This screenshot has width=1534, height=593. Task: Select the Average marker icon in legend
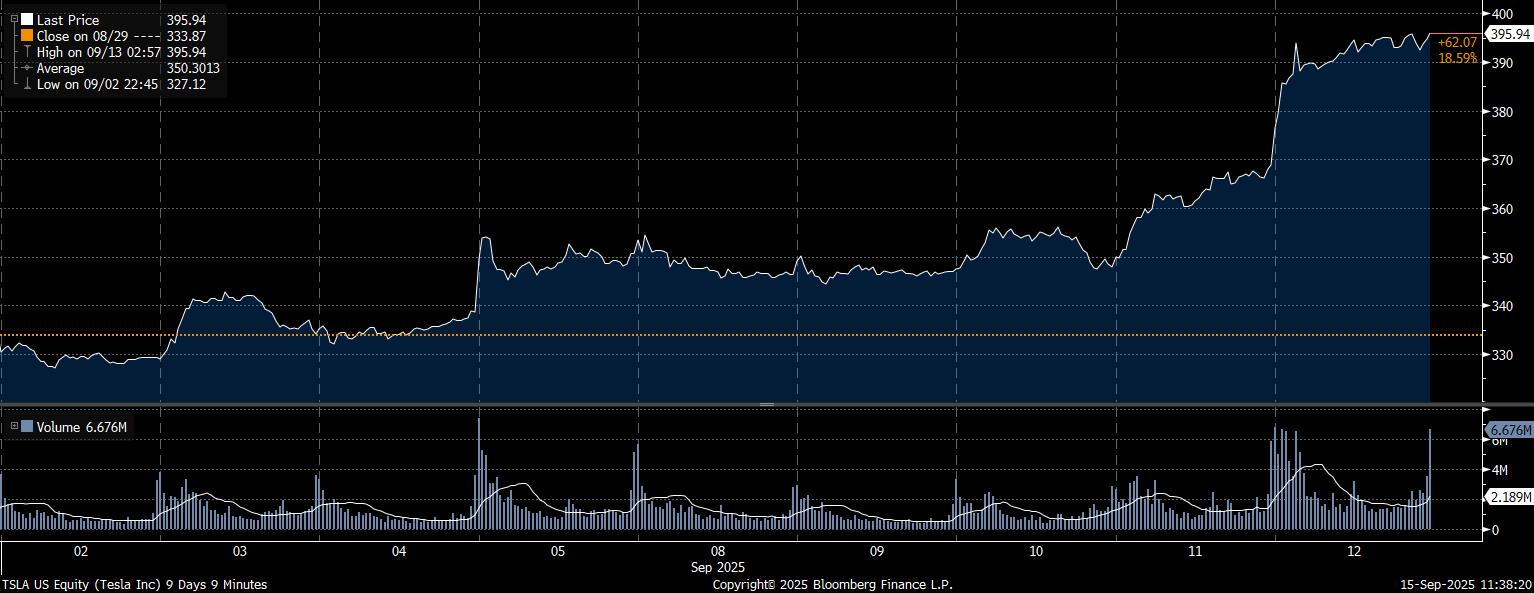click(x=27, y=68)
